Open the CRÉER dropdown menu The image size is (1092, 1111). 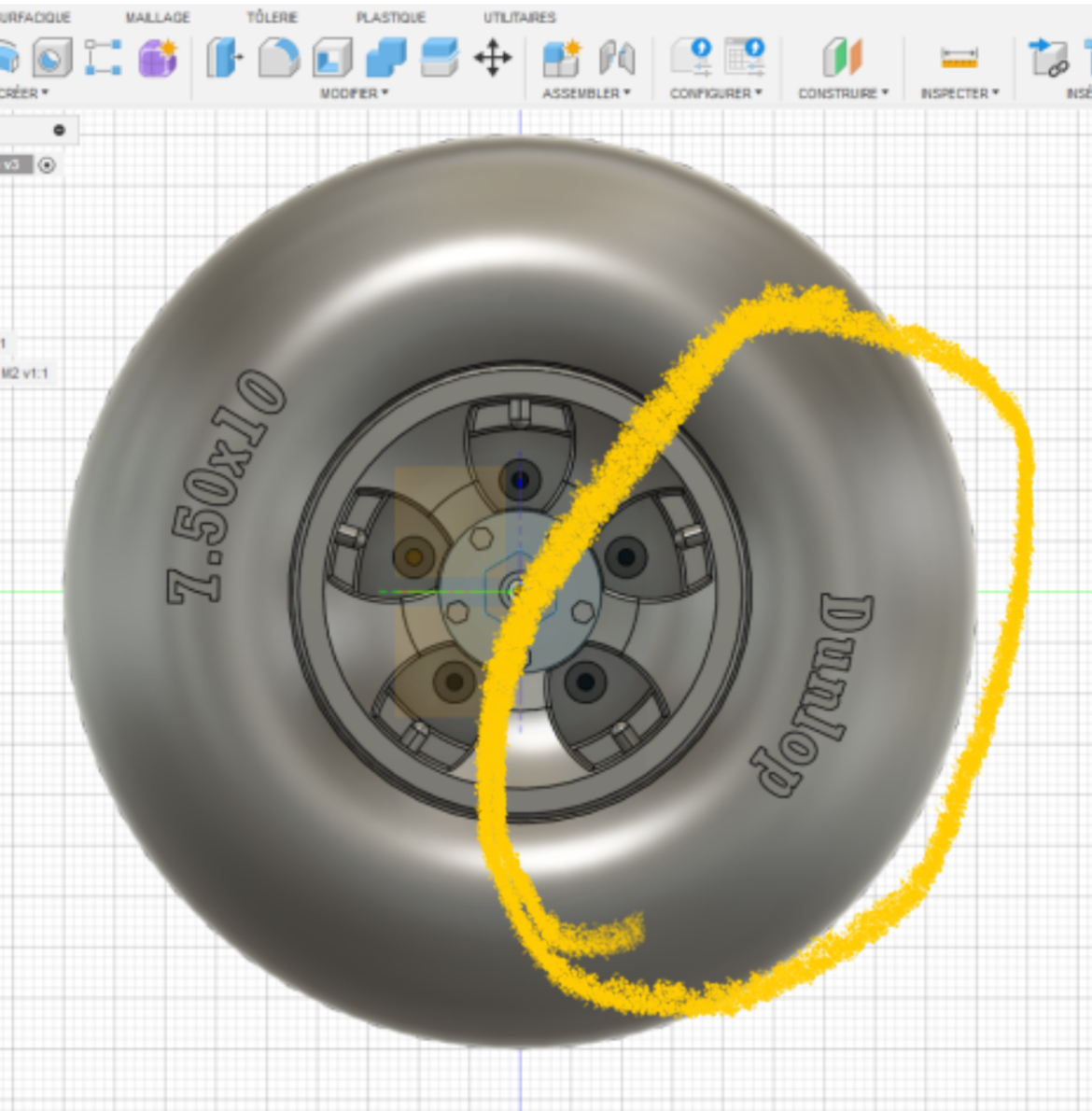click(25, 92)
